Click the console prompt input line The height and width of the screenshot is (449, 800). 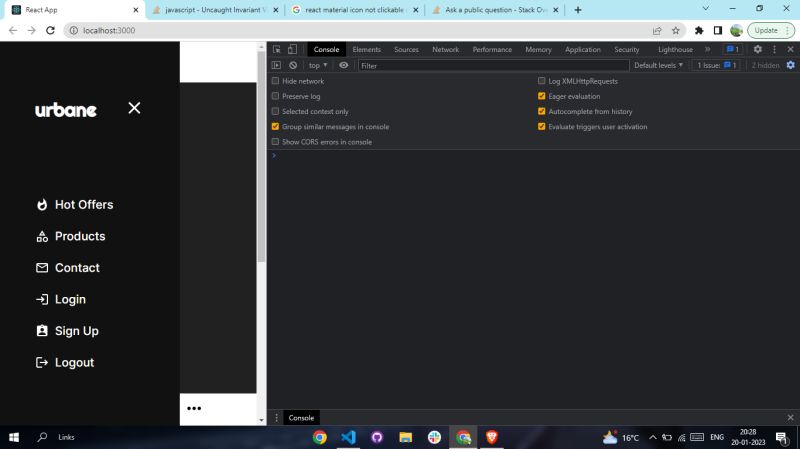click(533, 156)
